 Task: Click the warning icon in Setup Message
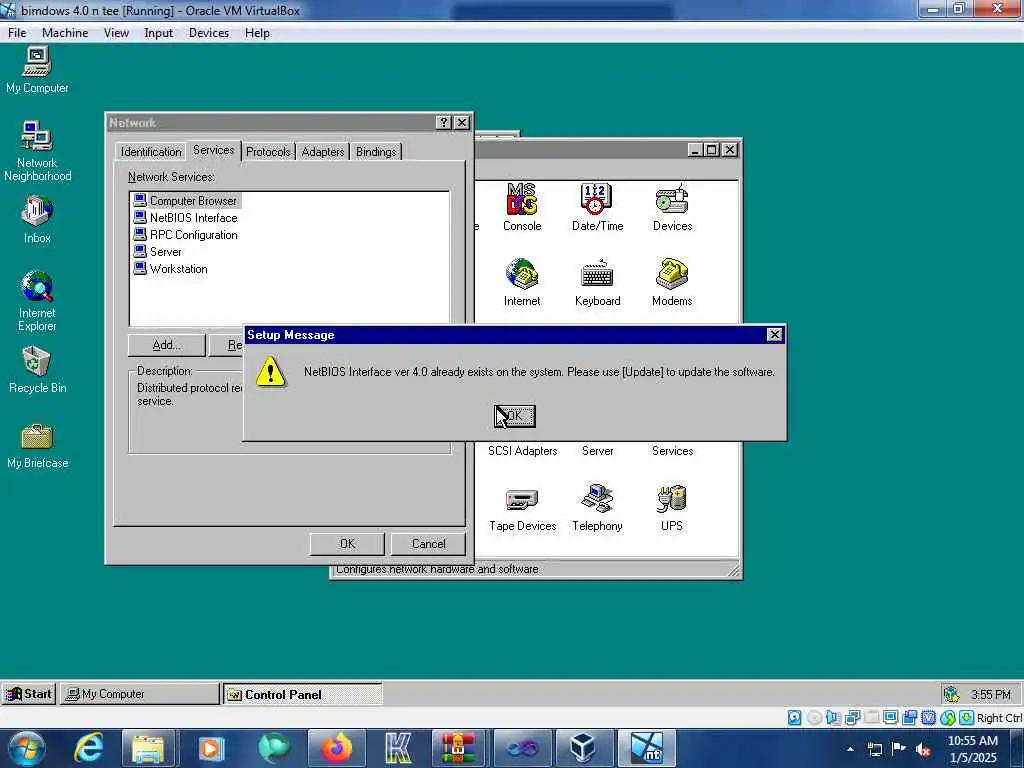coord(270,372)
